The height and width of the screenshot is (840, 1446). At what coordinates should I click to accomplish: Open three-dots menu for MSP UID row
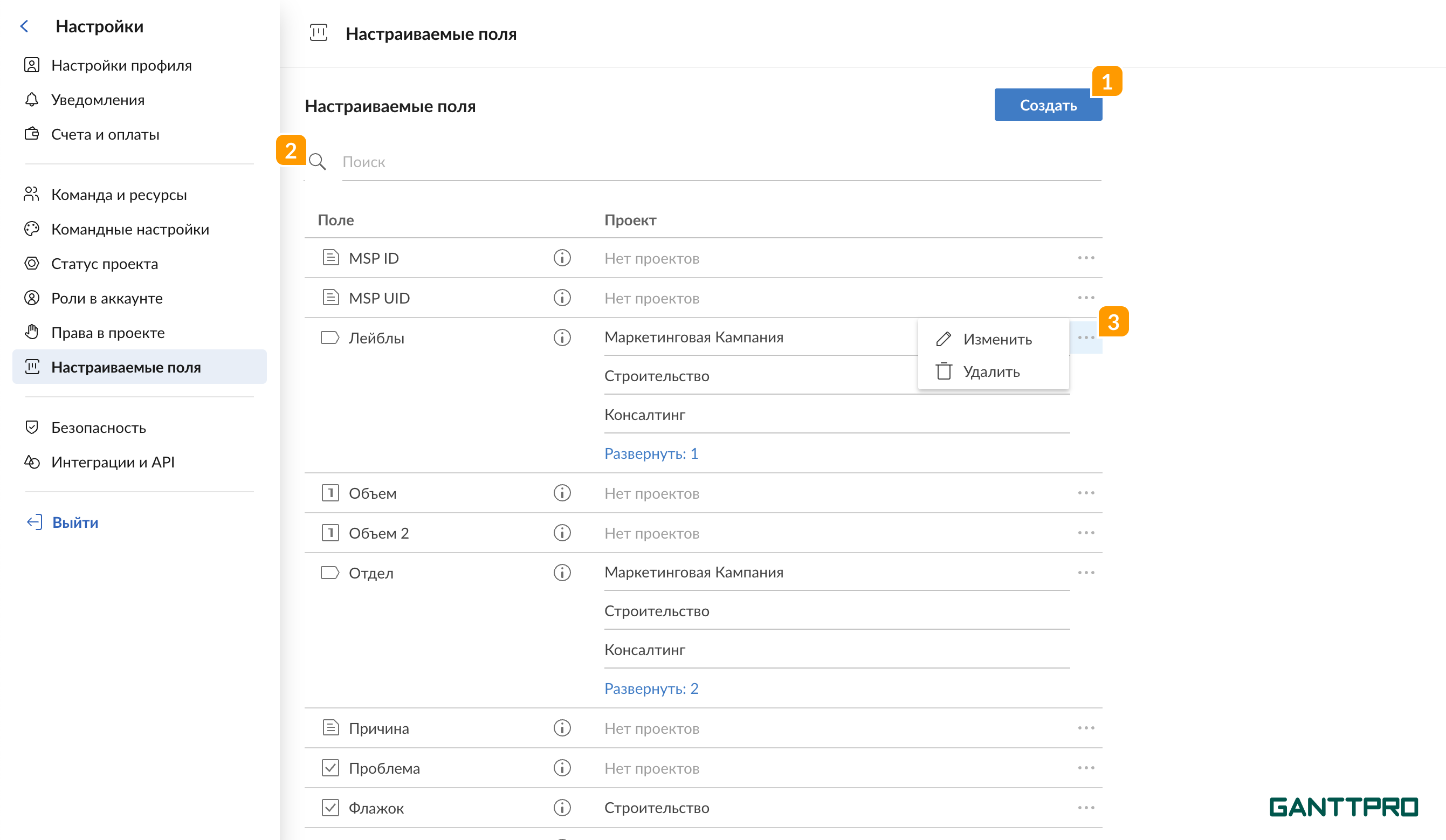[x=1086, y=298]
